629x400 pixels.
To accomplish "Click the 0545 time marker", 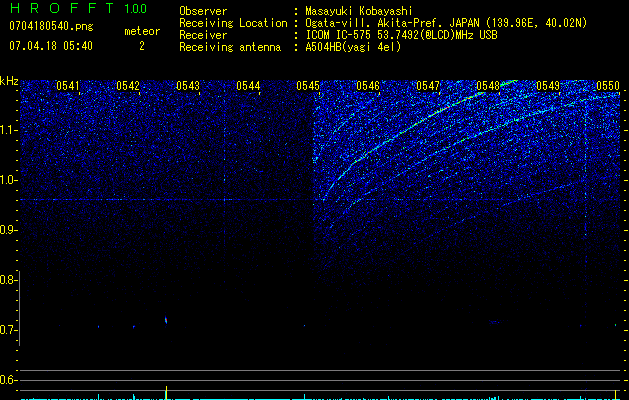I will tap(308, 86).
